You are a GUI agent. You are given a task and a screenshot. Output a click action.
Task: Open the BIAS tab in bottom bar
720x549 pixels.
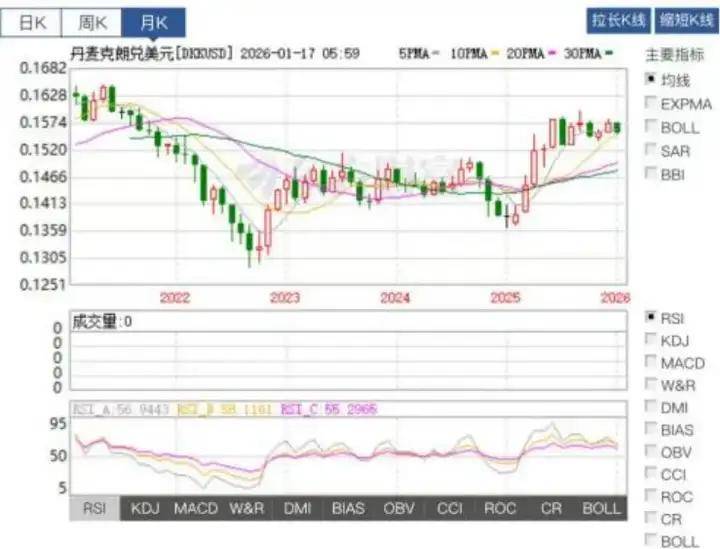point(349,508)
